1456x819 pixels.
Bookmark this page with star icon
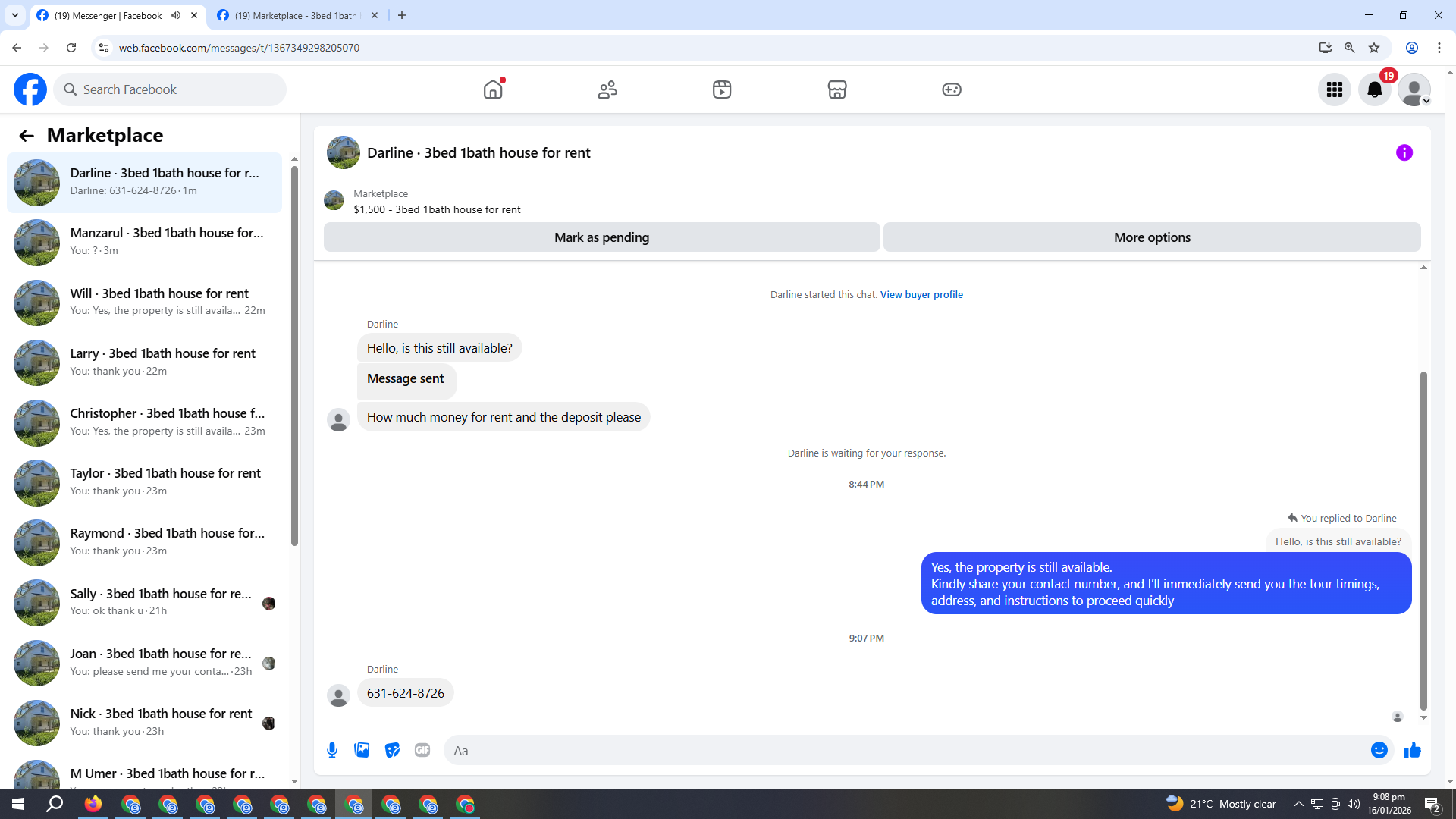coord(1374,48)
